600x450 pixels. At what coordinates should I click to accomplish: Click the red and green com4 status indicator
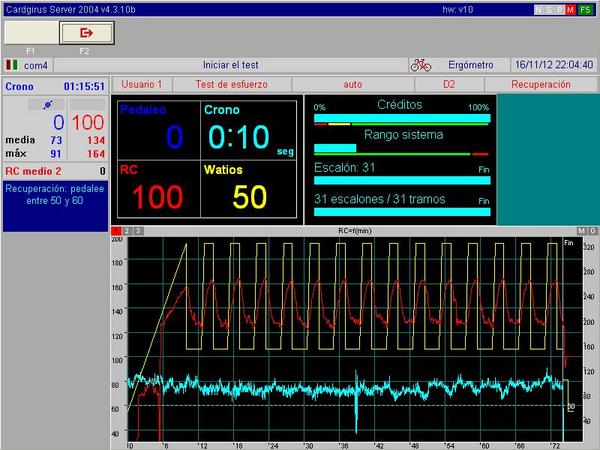tap(12, 65)
